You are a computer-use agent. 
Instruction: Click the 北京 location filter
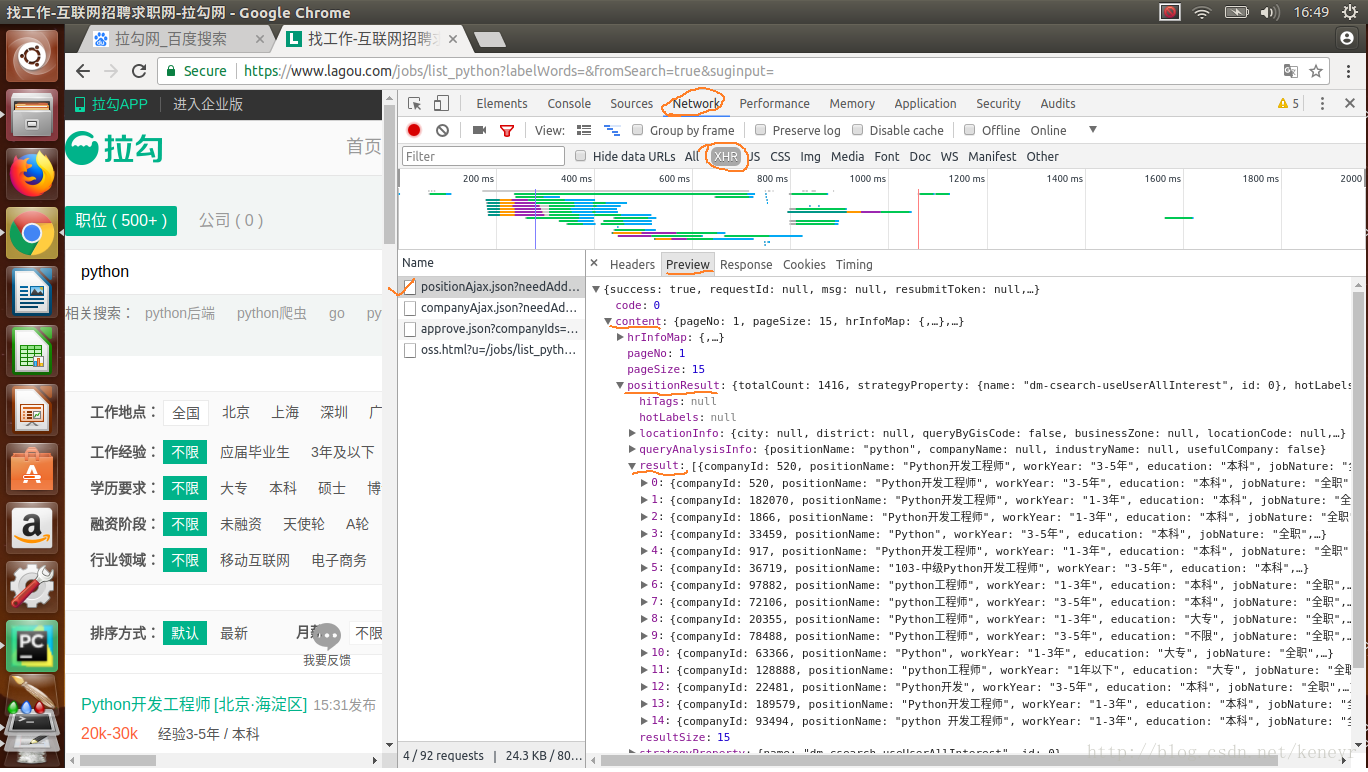coord(236,412)
